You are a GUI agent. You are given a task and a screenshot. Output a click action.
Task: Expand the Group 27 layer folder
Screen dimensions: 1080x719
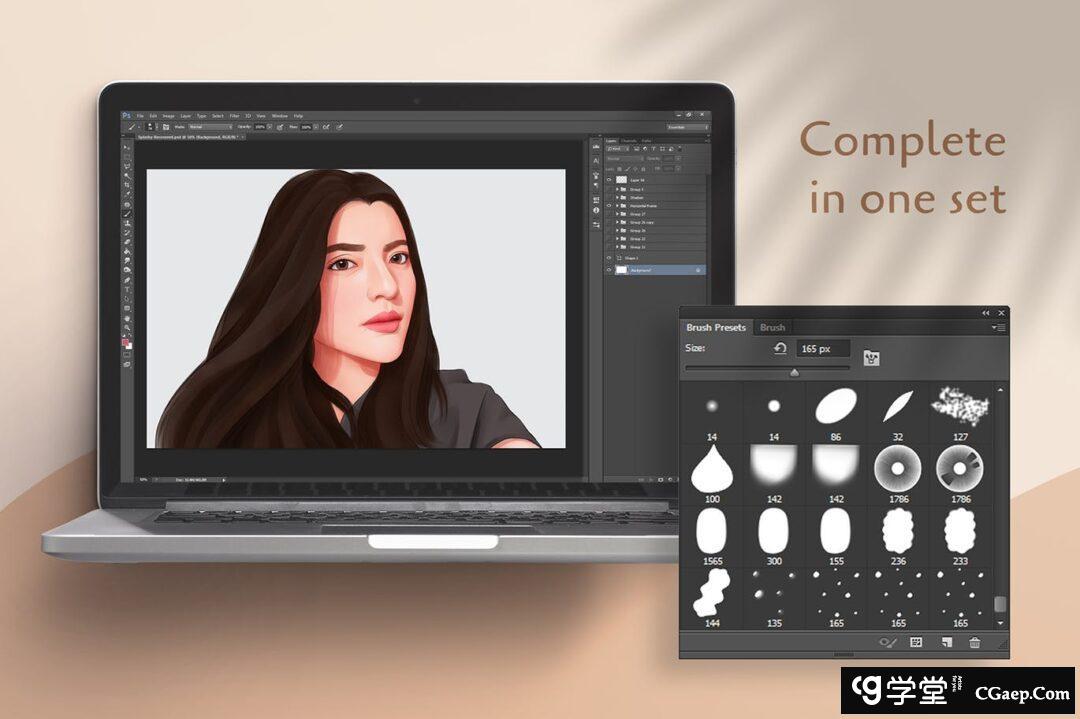pyautogui.click(x=618, y=213)
